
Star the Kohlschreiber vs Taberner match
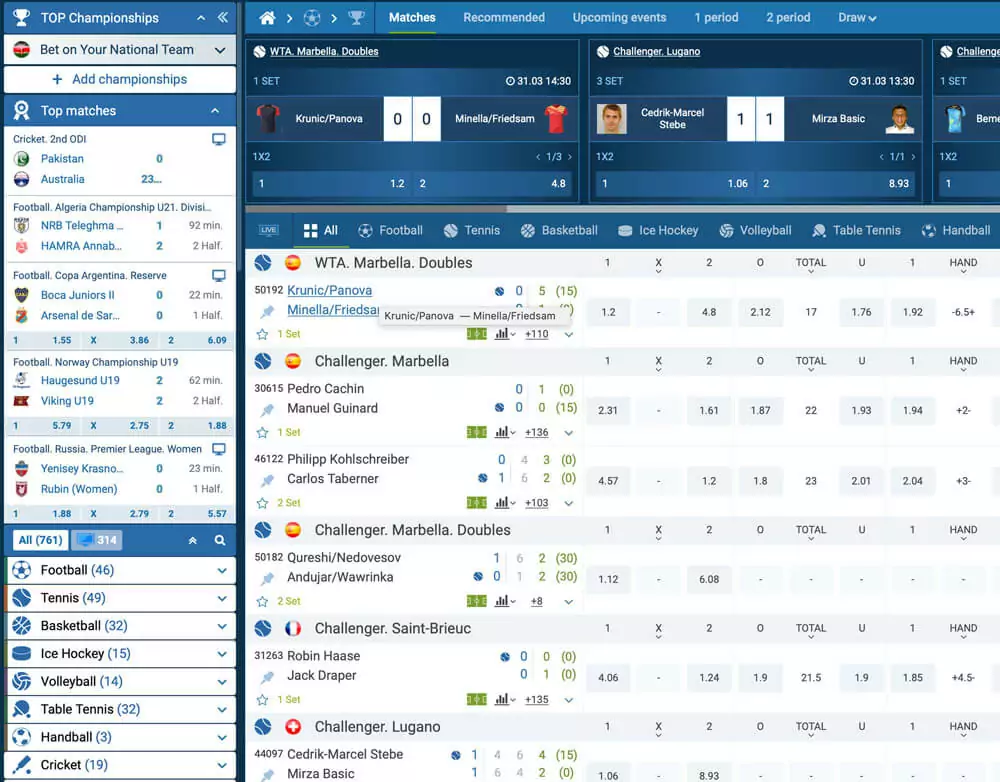click(262, 503)
